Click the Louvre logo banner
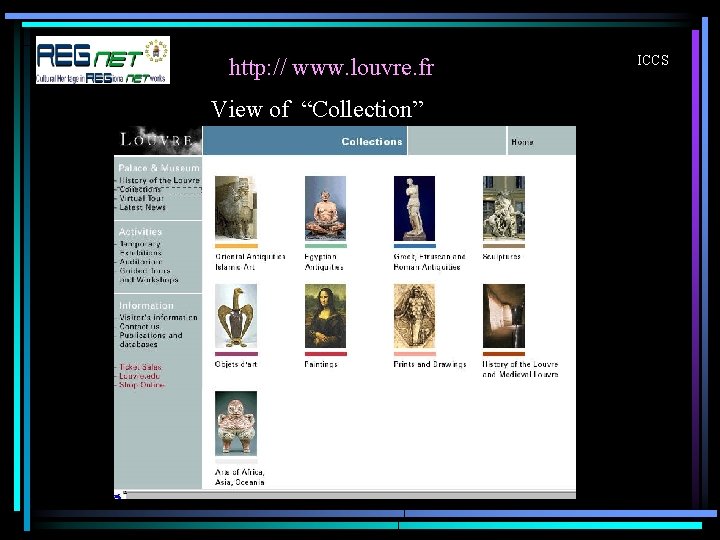 [158, 140]
